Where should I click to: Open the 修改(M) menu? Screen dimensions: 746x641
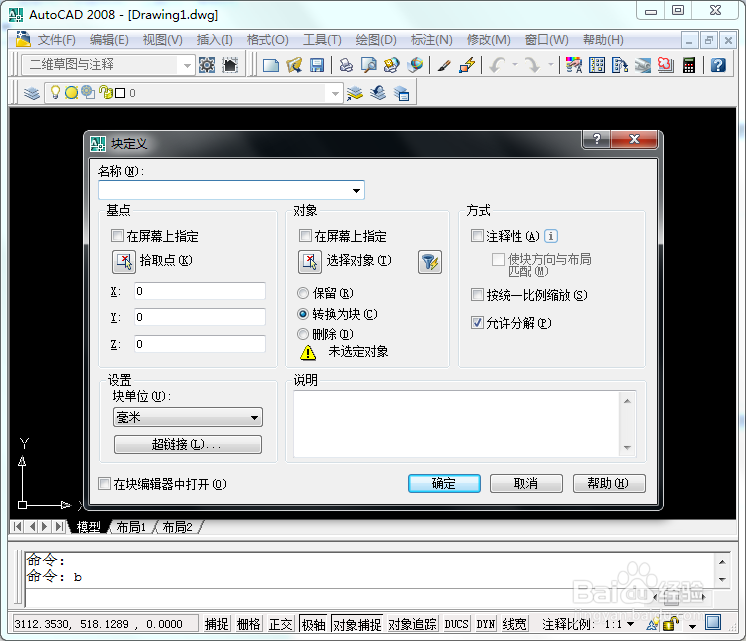coord(489,40)
